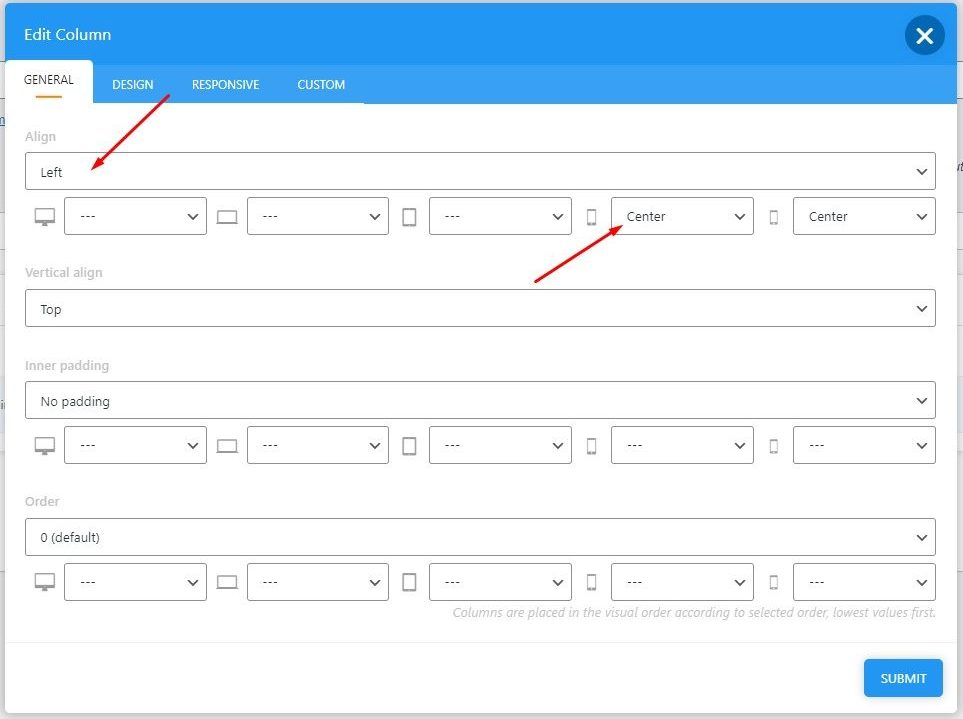This screenshot has width=963, height=719.
Task: Click the large phone icon in Inner padding row
Action: coord(591,446)
